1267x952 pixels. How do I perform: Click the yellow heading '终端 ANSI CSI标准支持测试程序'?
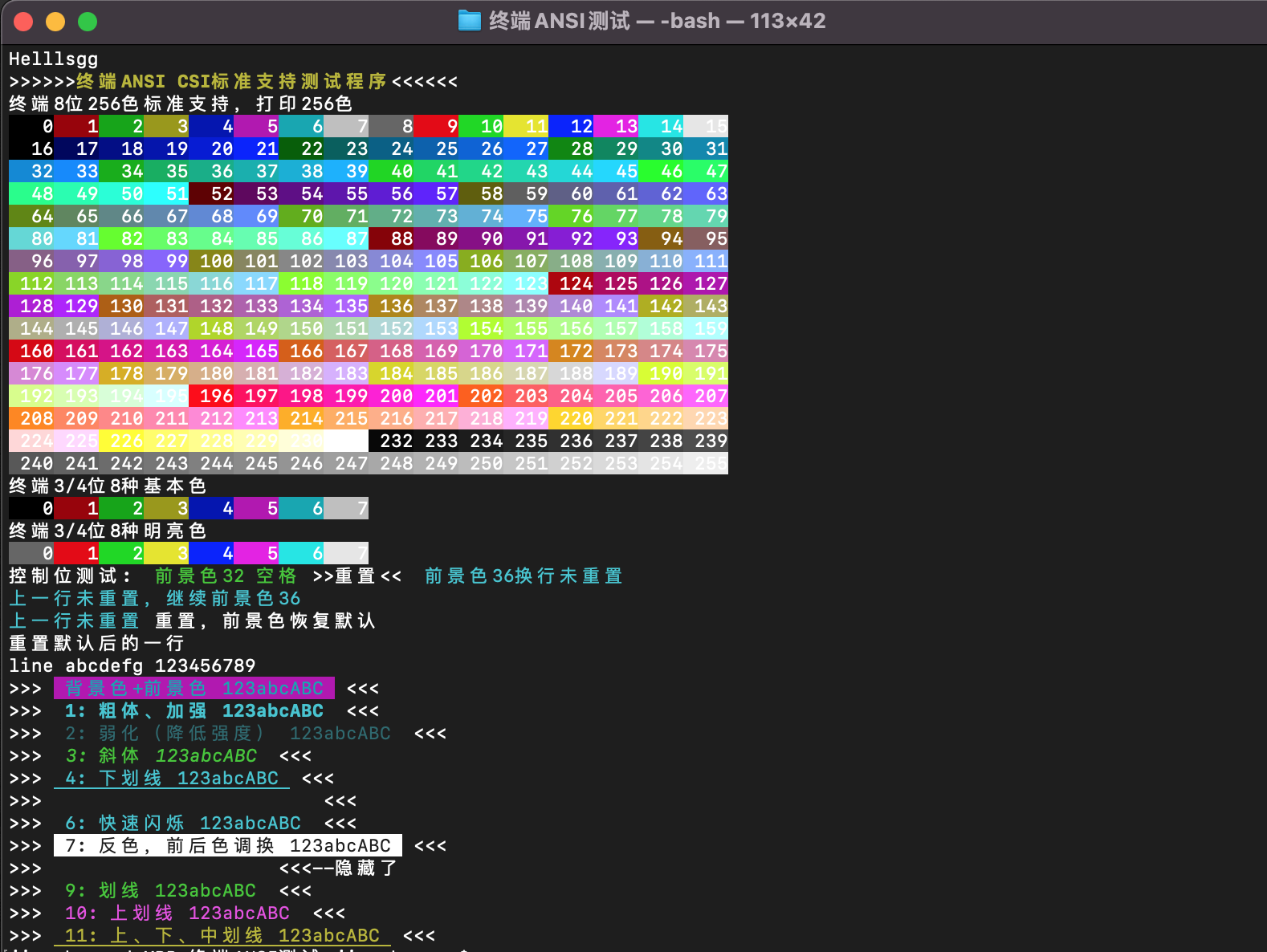point(231,81)
